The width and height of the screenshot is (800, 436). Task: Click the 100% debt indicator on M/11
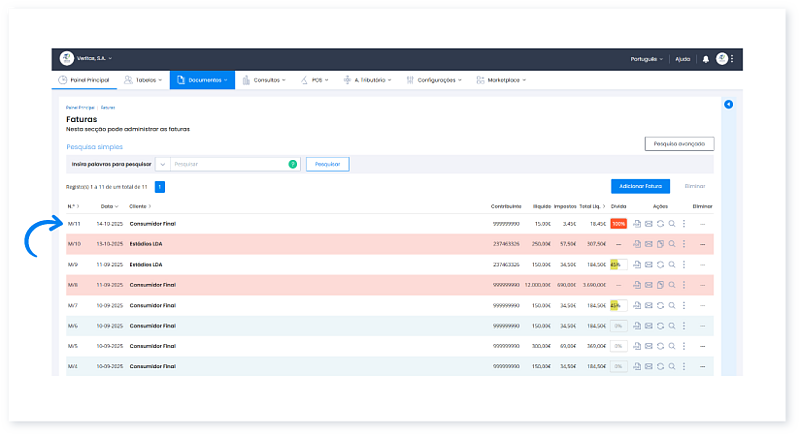618,224
